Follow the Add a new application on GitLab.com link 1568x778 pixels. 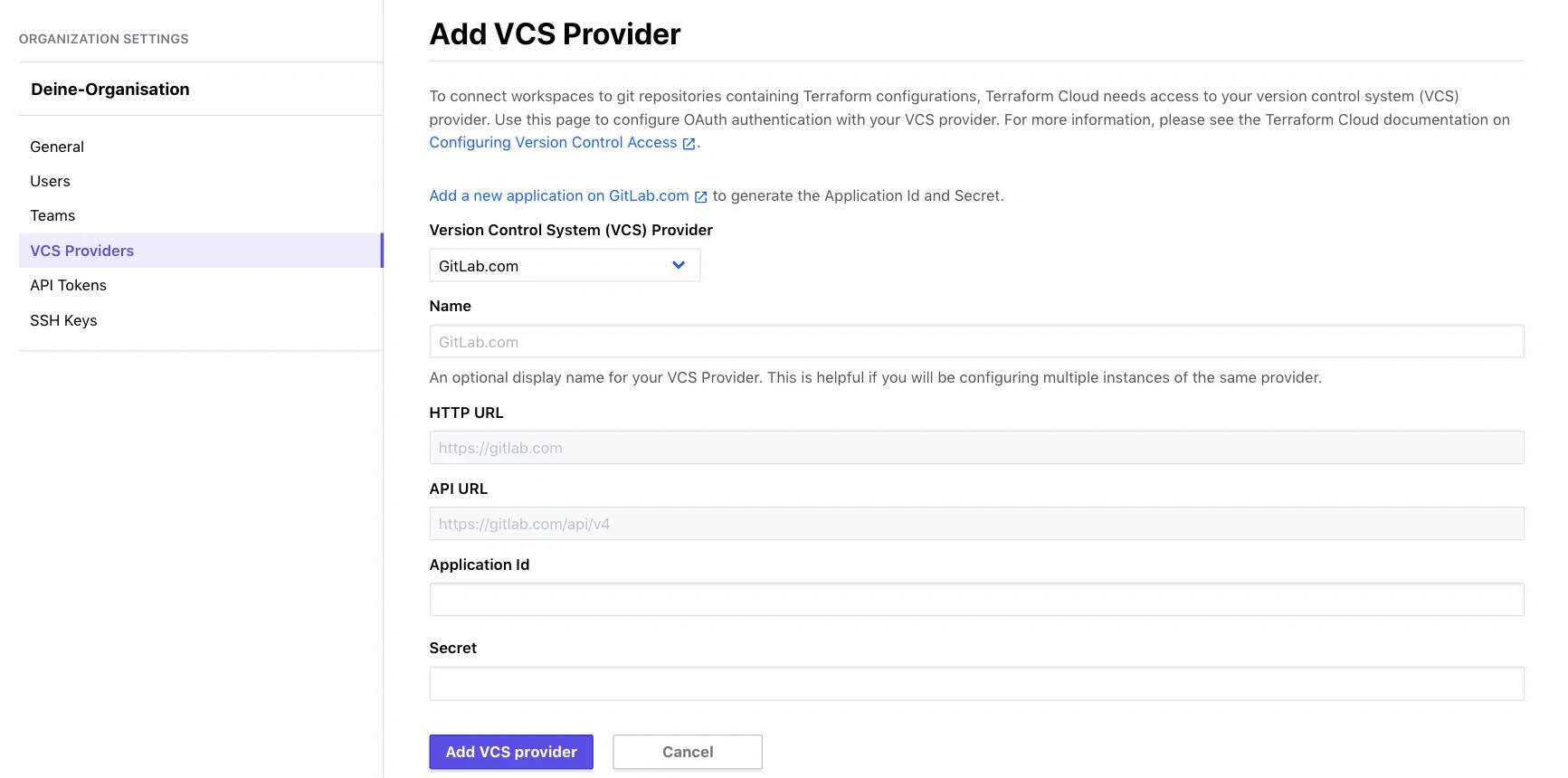coord(558,195)
